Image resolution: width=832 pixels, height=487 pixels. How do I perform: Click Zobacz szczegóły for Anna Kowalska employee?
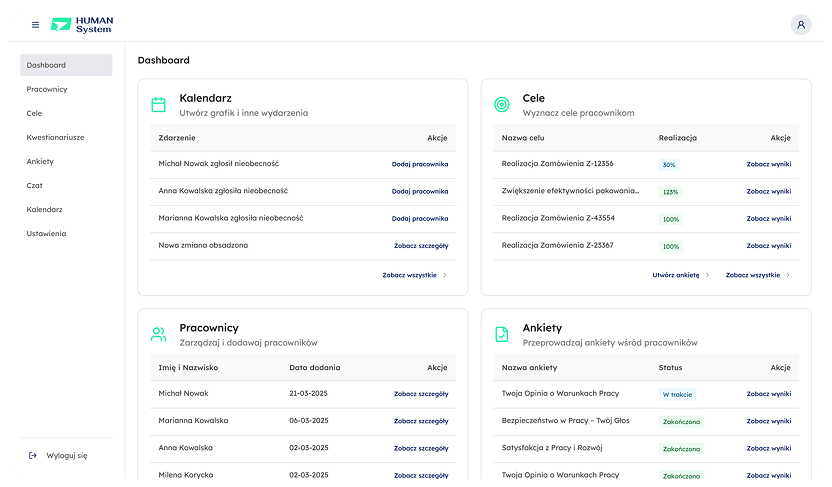[421, 448]
